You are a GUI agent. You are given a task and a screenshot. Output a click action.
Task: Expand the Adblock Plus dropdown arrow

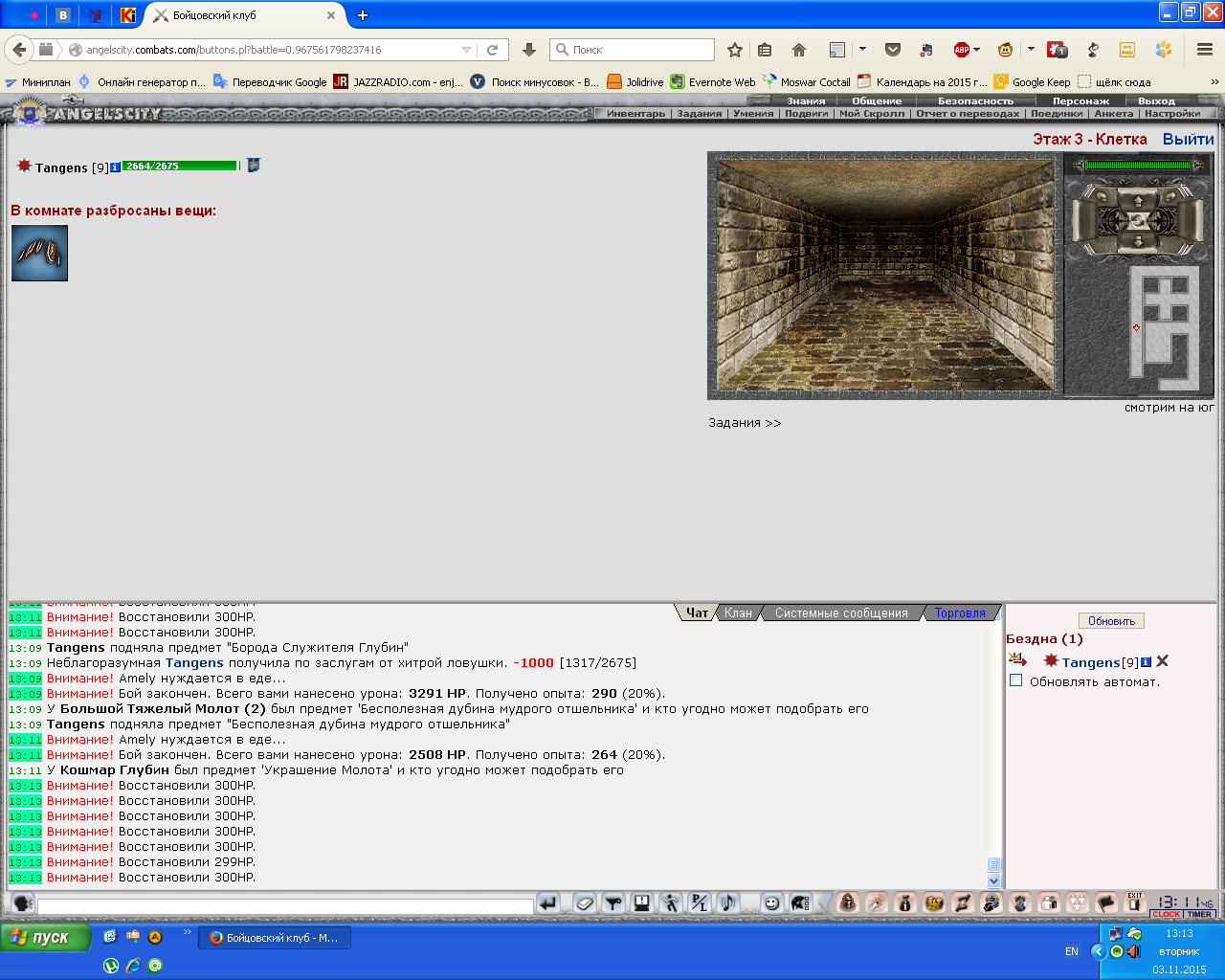[x=976, y=50]
